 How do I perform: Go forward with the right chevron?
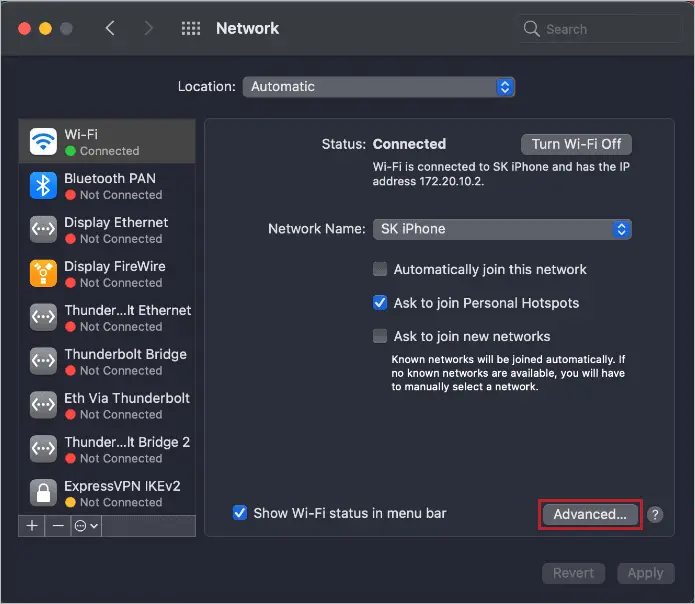click(148, 28)
